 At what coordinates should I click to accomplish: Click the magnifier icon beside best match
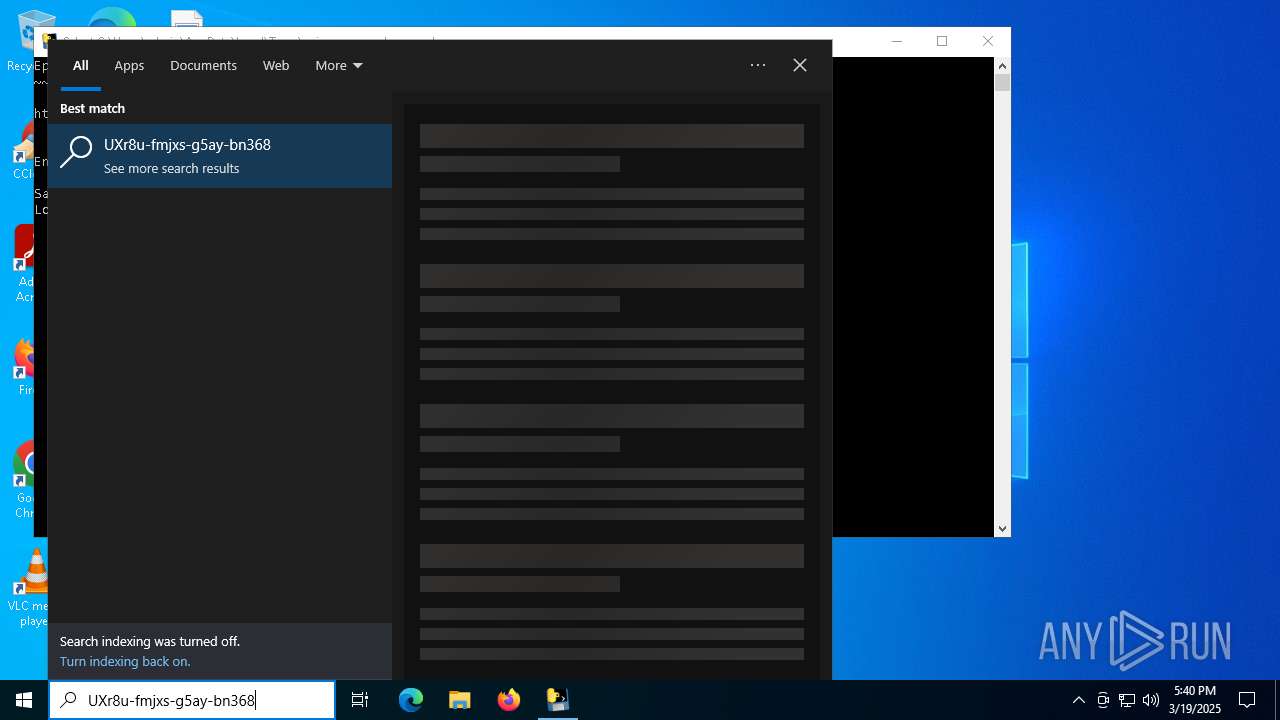click(76, 152)
